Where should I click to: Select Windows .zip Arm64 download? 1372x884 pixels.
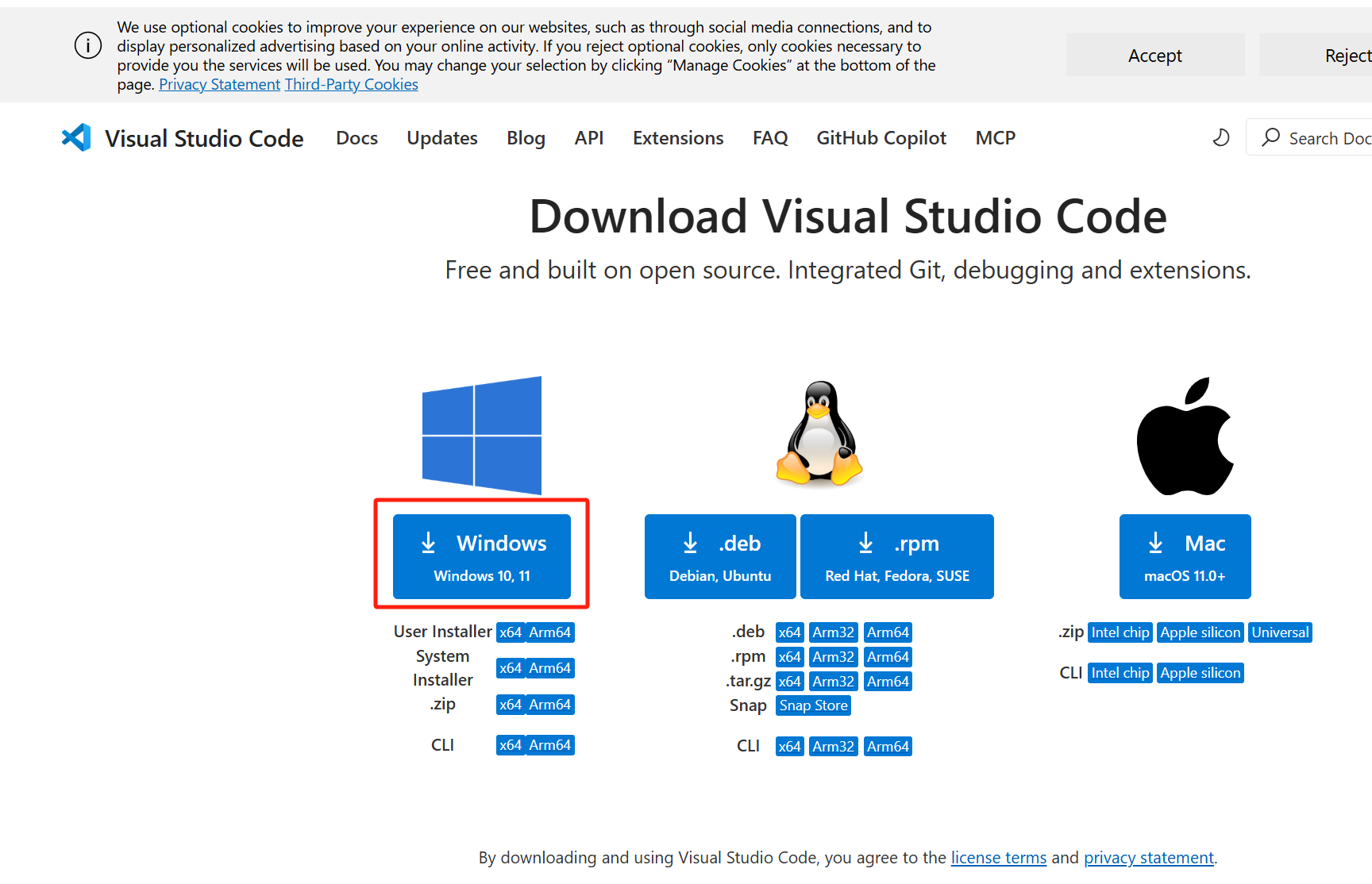click(550, 705)
